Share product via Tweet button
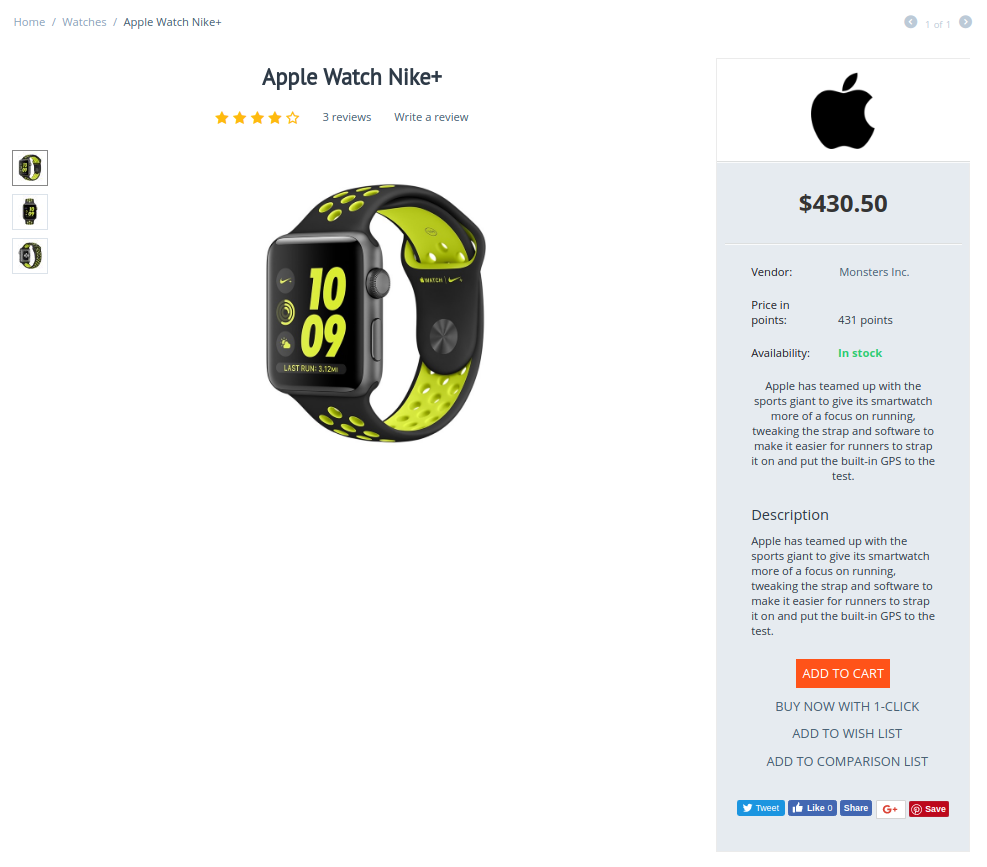The image size is (987, 867). (x=760, y=808)
